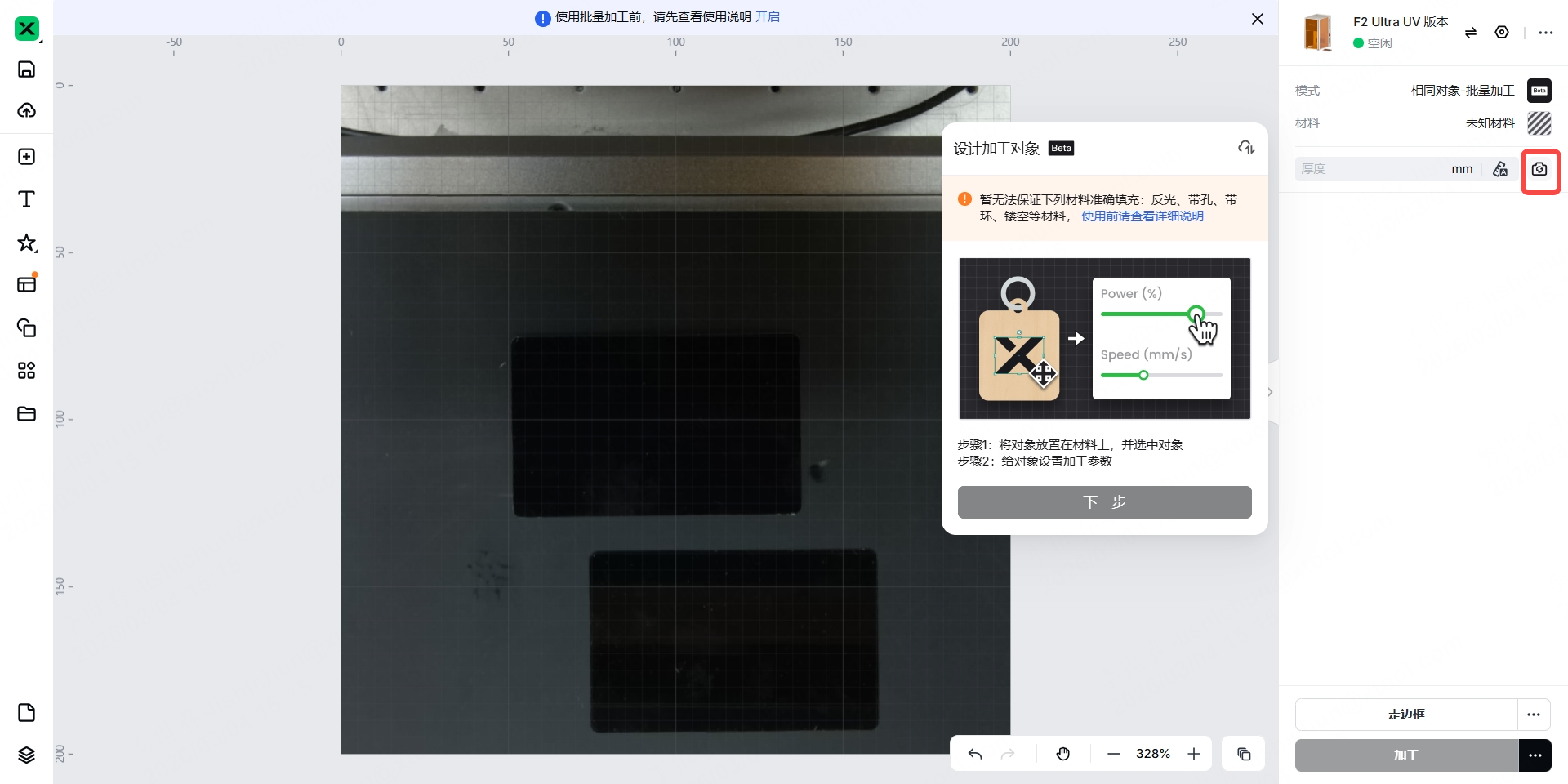Viewport: 1568px width, 784px height.
Task: Expand more options next to 加工 button
Action: (1535, 755)
